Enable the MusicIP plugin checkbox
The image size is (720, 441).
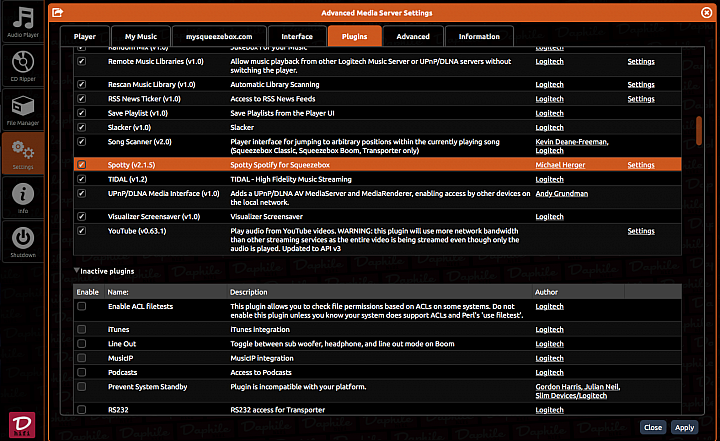coord(82,357)
